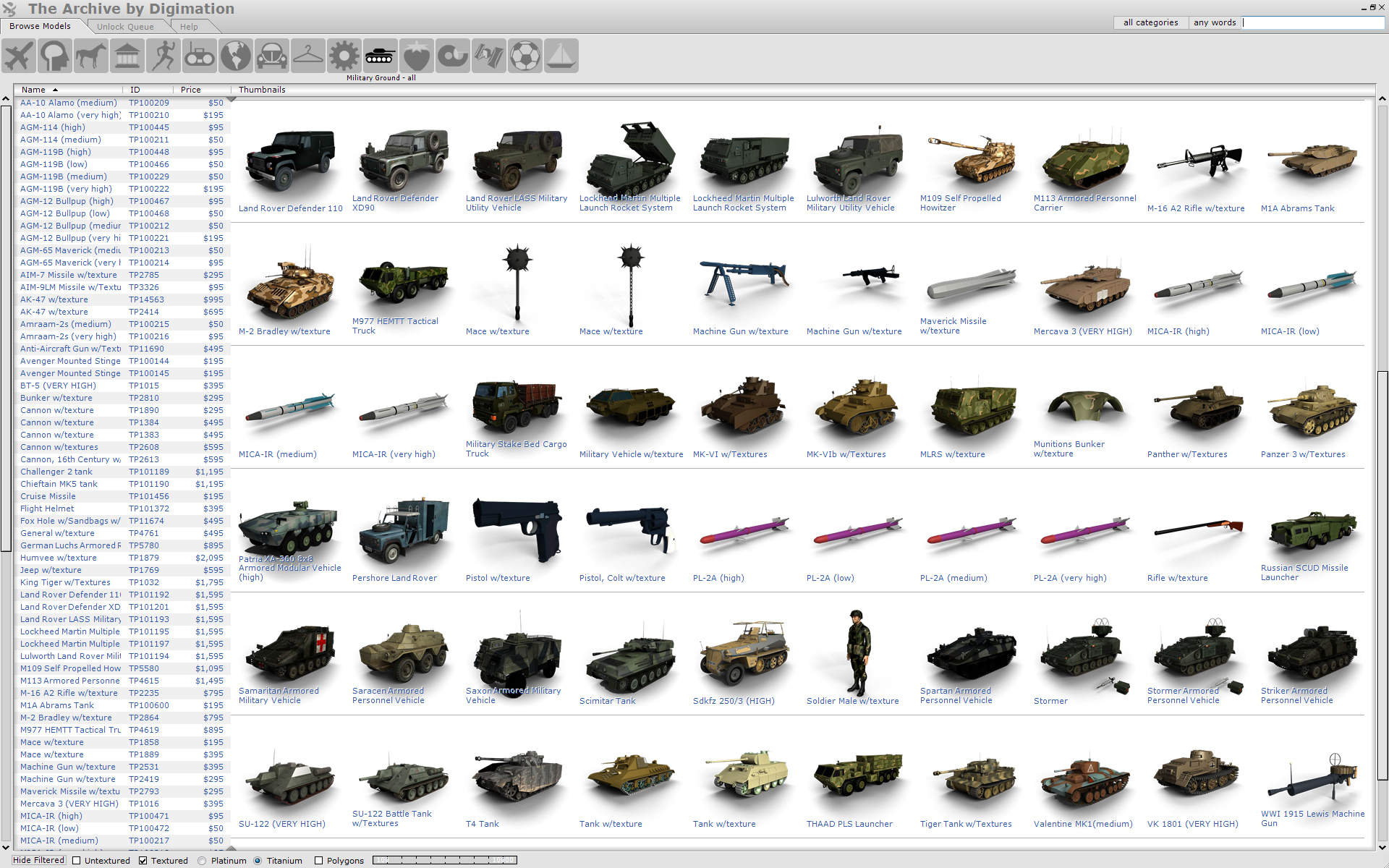
Task: Select the soccer ball sports category icon
Action: pyautogui.click(x=525, y=56)
